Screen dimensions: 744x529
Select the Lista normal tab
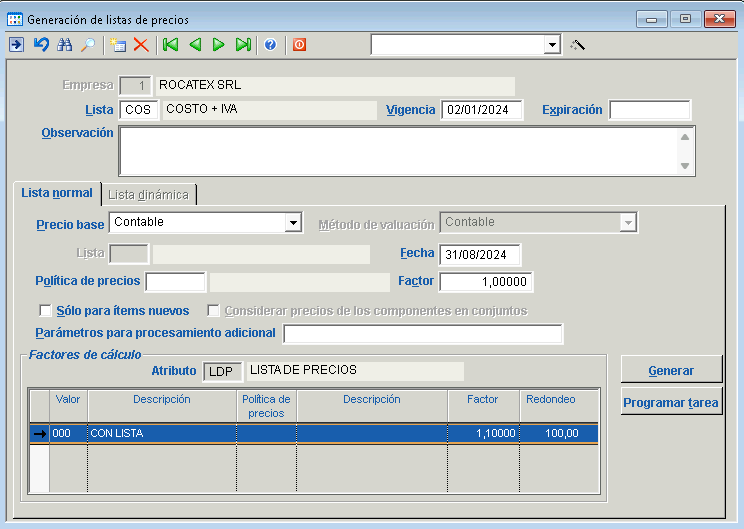[57, 193]
